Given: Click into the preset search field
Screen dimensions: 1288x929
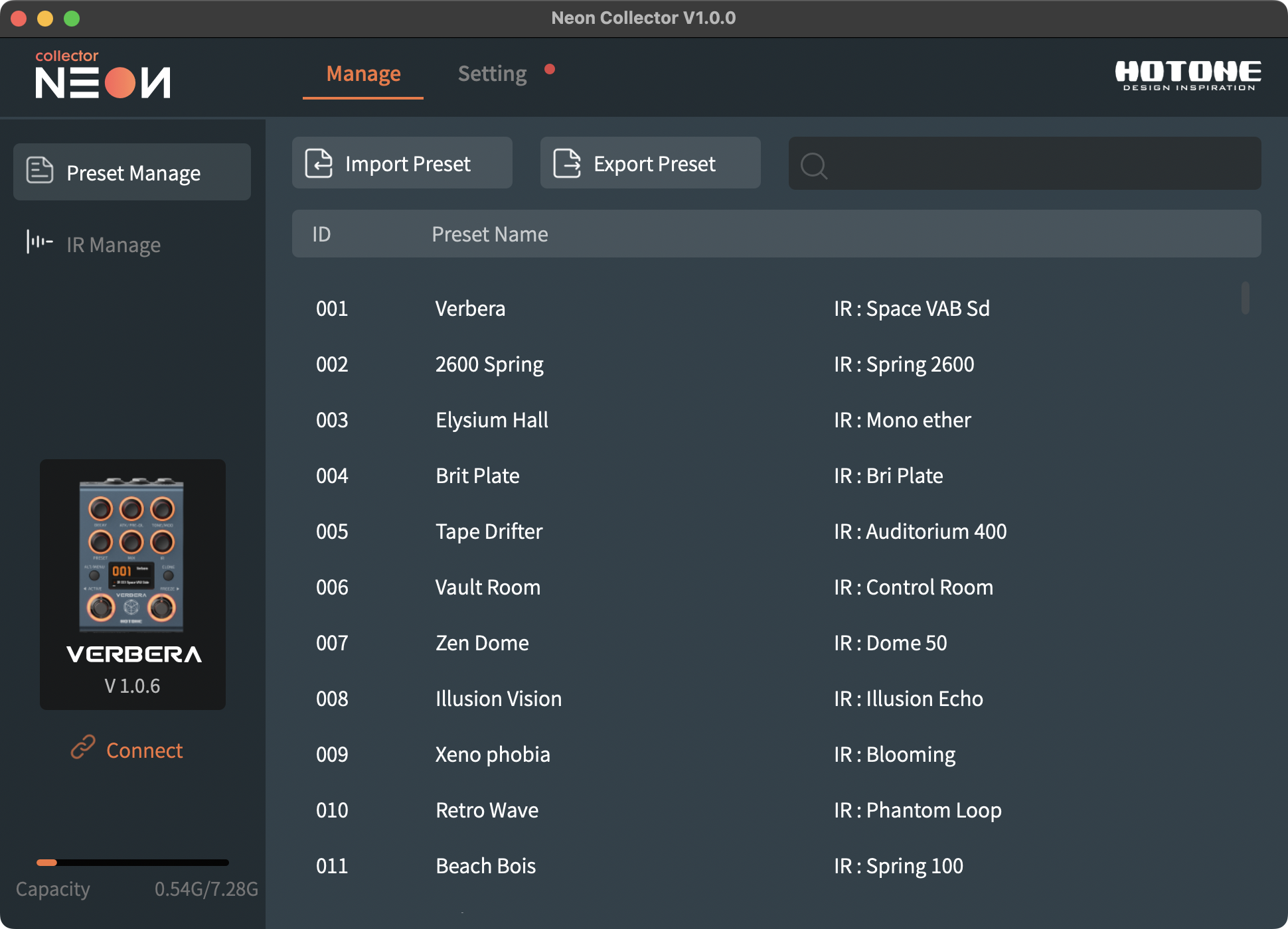Looking at the screenshot, I should coord(1025,163).
